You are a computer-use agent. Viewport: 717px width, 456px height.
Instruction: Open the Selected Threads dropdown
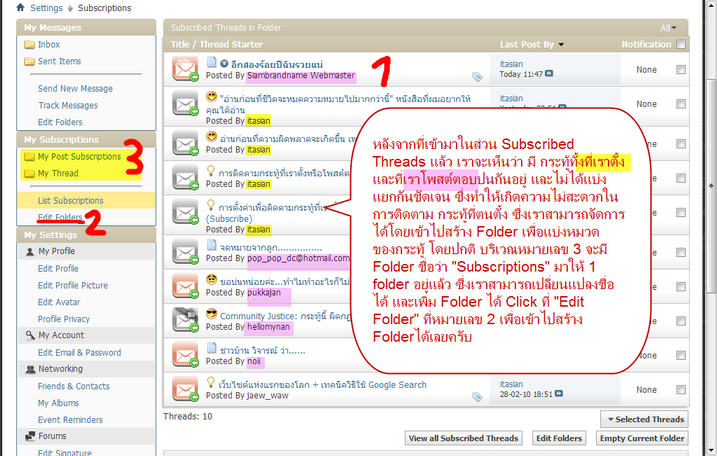(x=644, y=419)
